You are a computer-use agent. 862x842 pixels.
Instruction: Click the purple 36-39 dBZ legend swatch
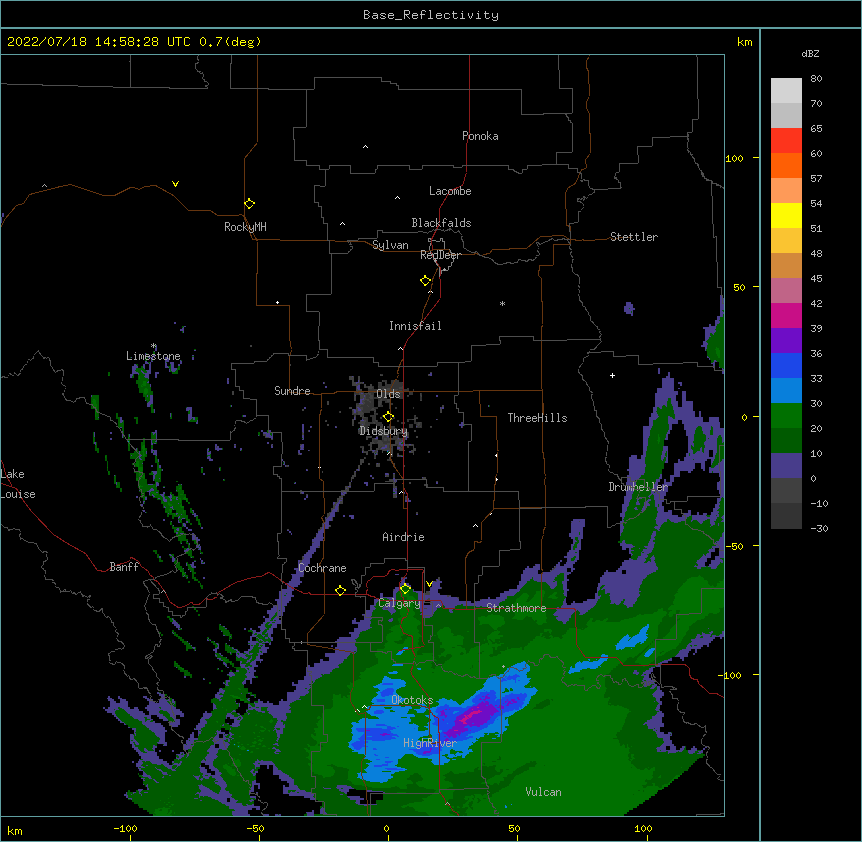point(786,341)
